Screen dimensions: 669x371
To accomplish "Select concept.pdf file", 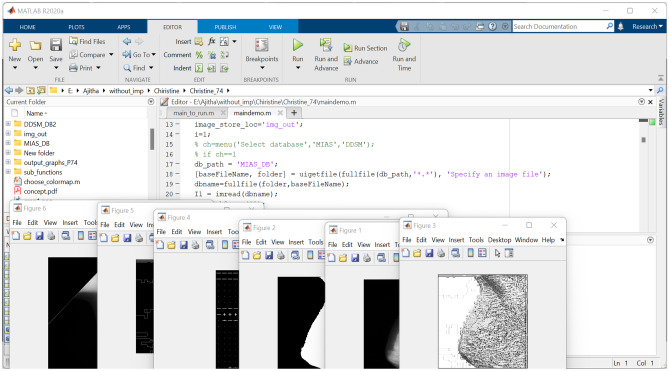I will tap(40, 191).
